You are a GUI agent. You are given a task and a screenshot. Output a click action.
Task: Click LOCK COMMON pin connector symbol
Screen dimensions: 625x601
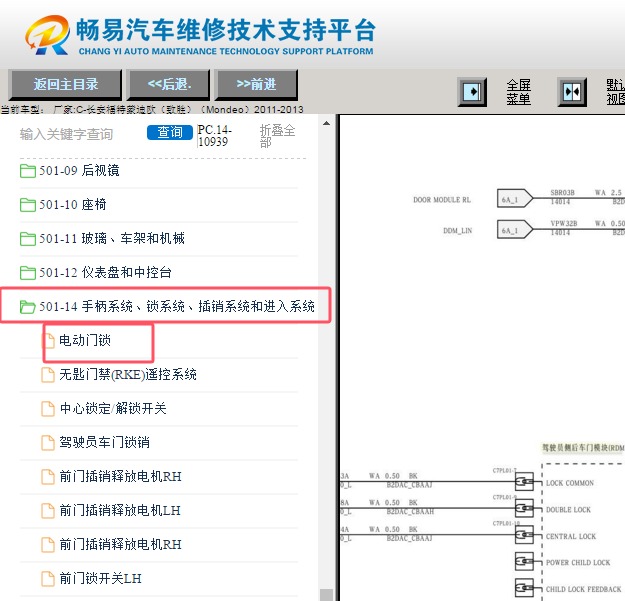(524, 482)
